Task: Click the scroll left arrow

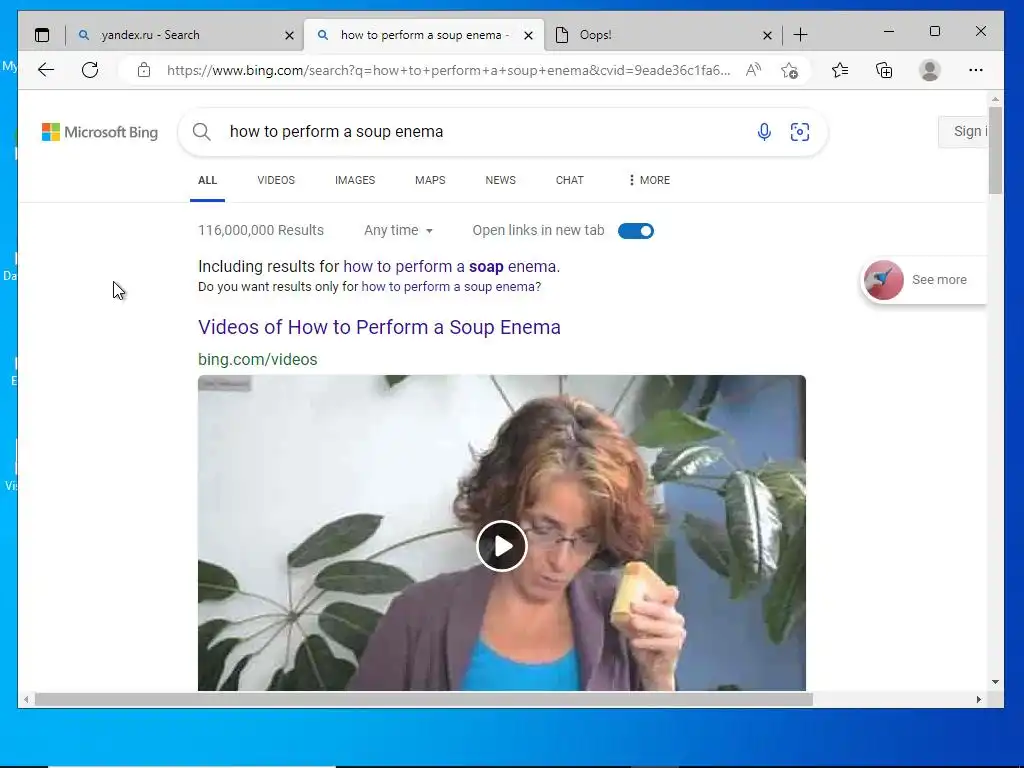Action: (x=25, y=699)
